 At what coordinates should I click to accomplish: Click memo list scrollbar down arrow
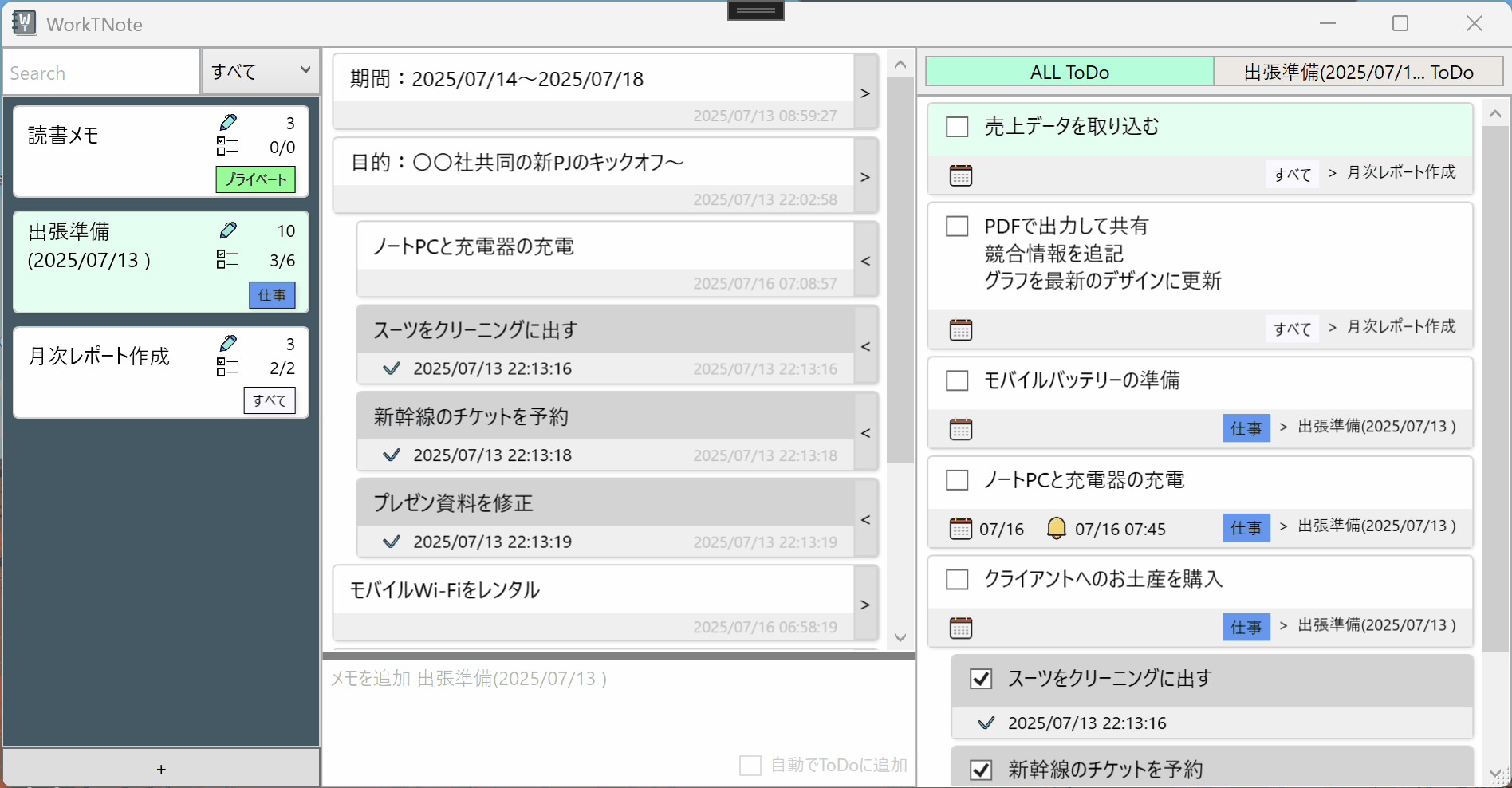tap(900, 637)
